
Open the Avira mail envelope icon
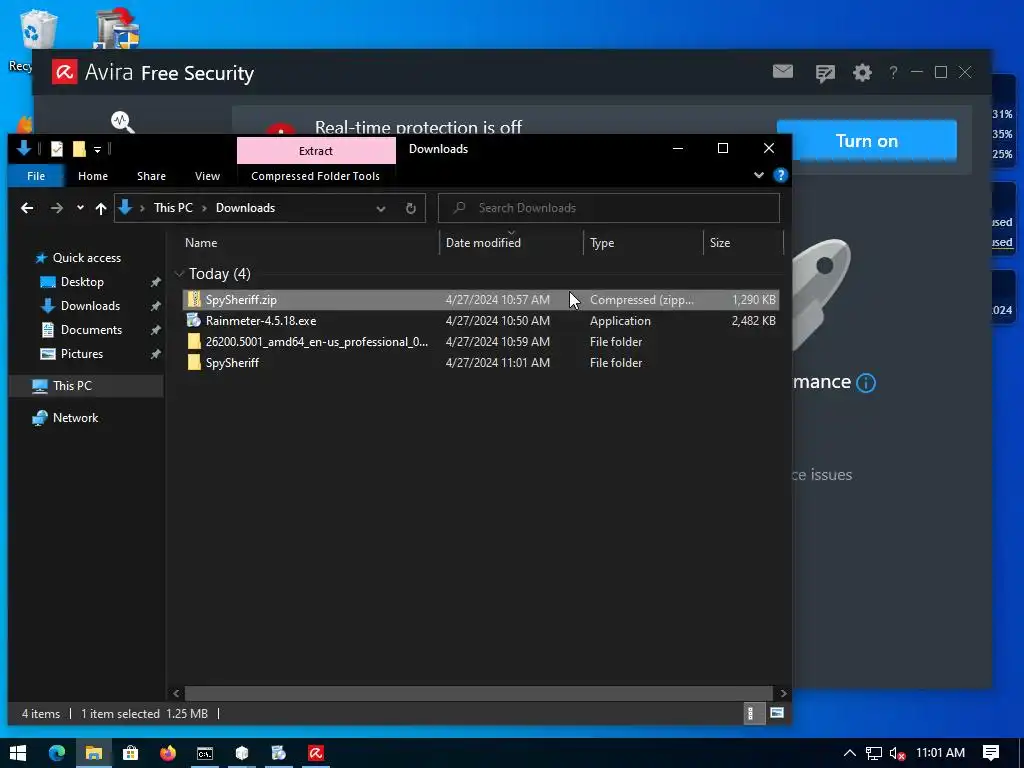point(782,71)
